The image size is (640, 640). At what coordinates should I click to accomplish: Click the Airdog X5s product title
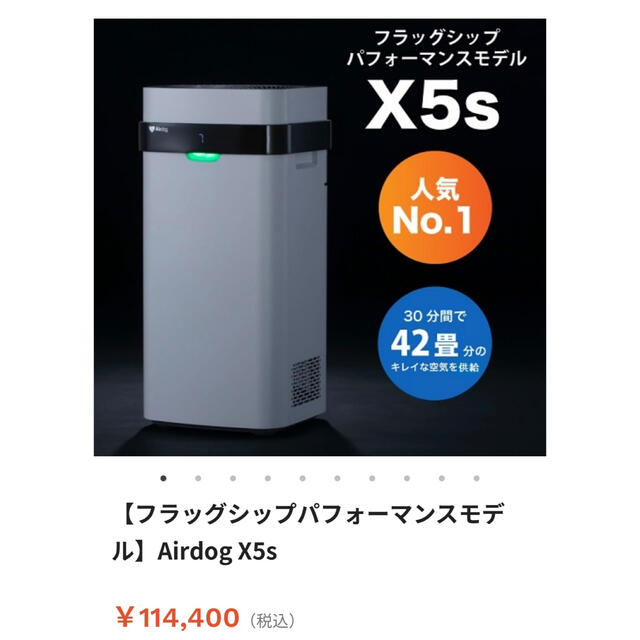tap(308, 532)
